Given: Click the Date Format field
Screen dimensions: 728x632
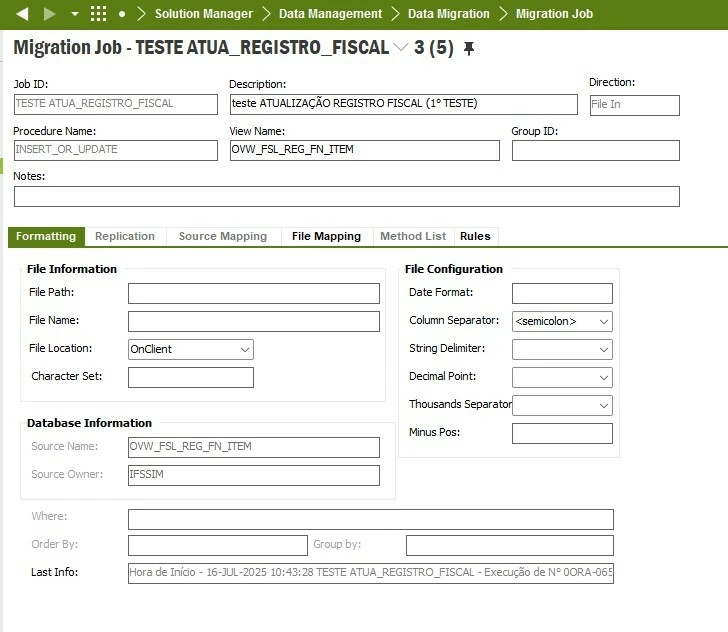Looking at the screenshot, I should coord(562,293).
